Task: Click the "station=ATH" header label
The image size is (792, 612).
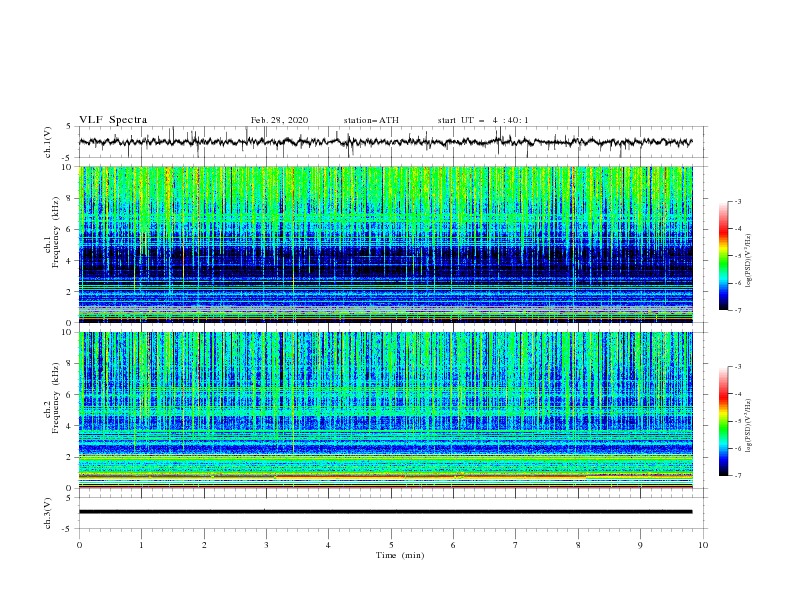Action: [x=371, y=120]
